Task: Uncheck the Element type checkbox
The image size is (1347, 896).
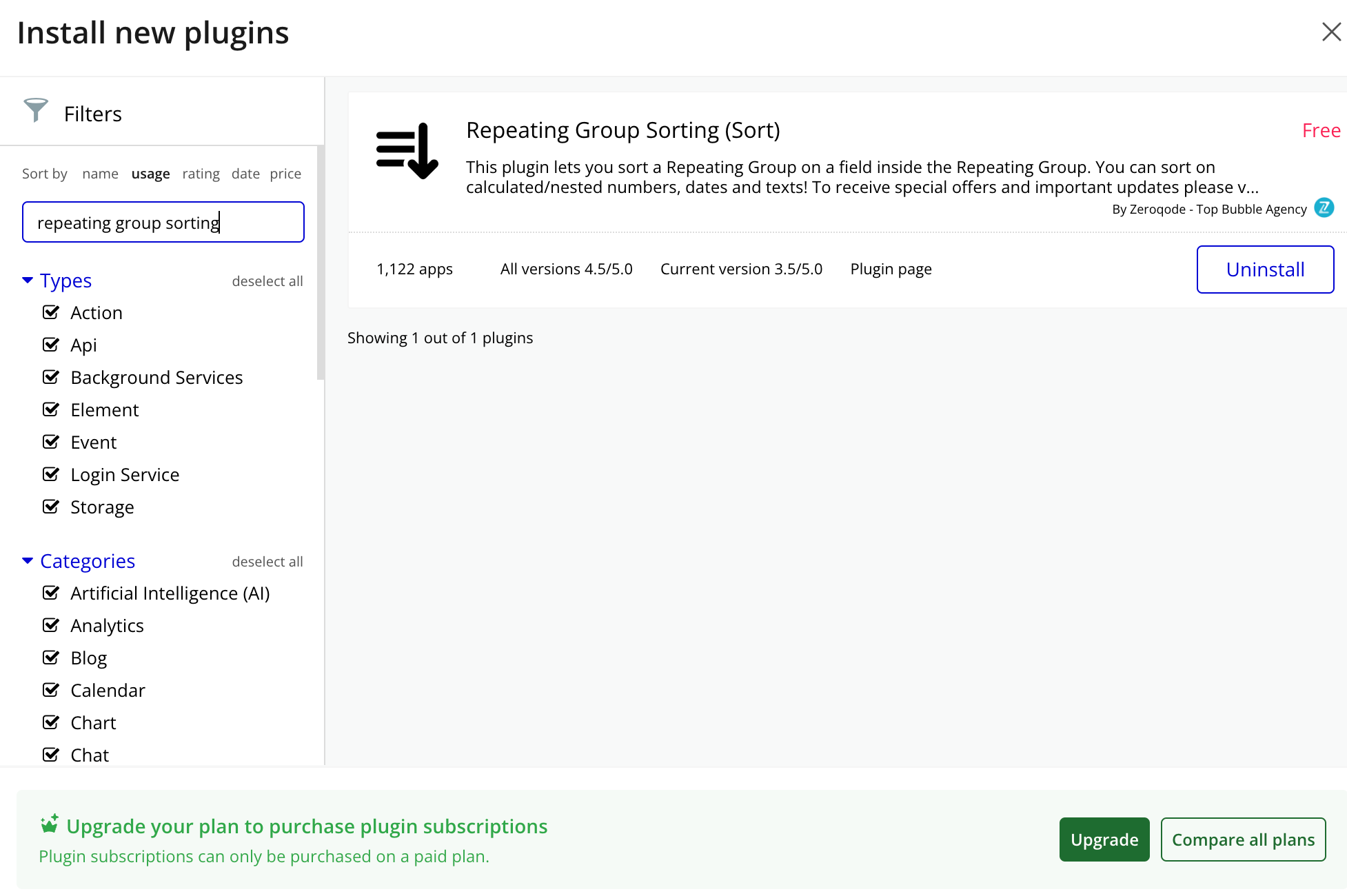Action: pyautogui.click(x=51, y=409)
